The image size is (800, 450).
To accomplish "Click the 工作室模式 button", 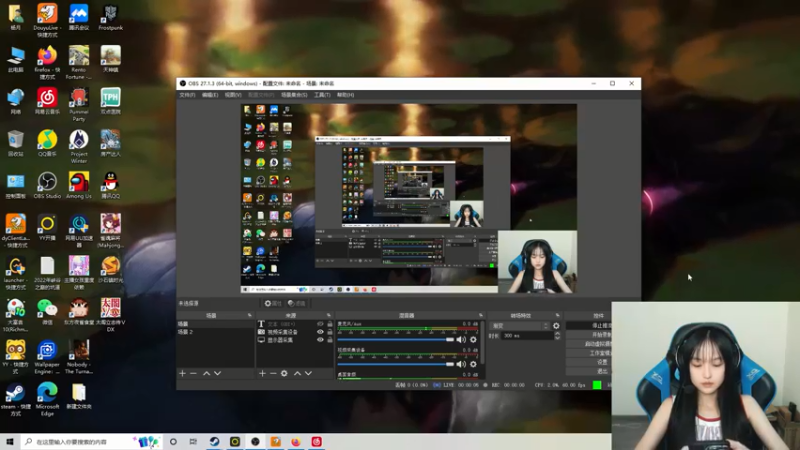I will [x=589, y=353].
